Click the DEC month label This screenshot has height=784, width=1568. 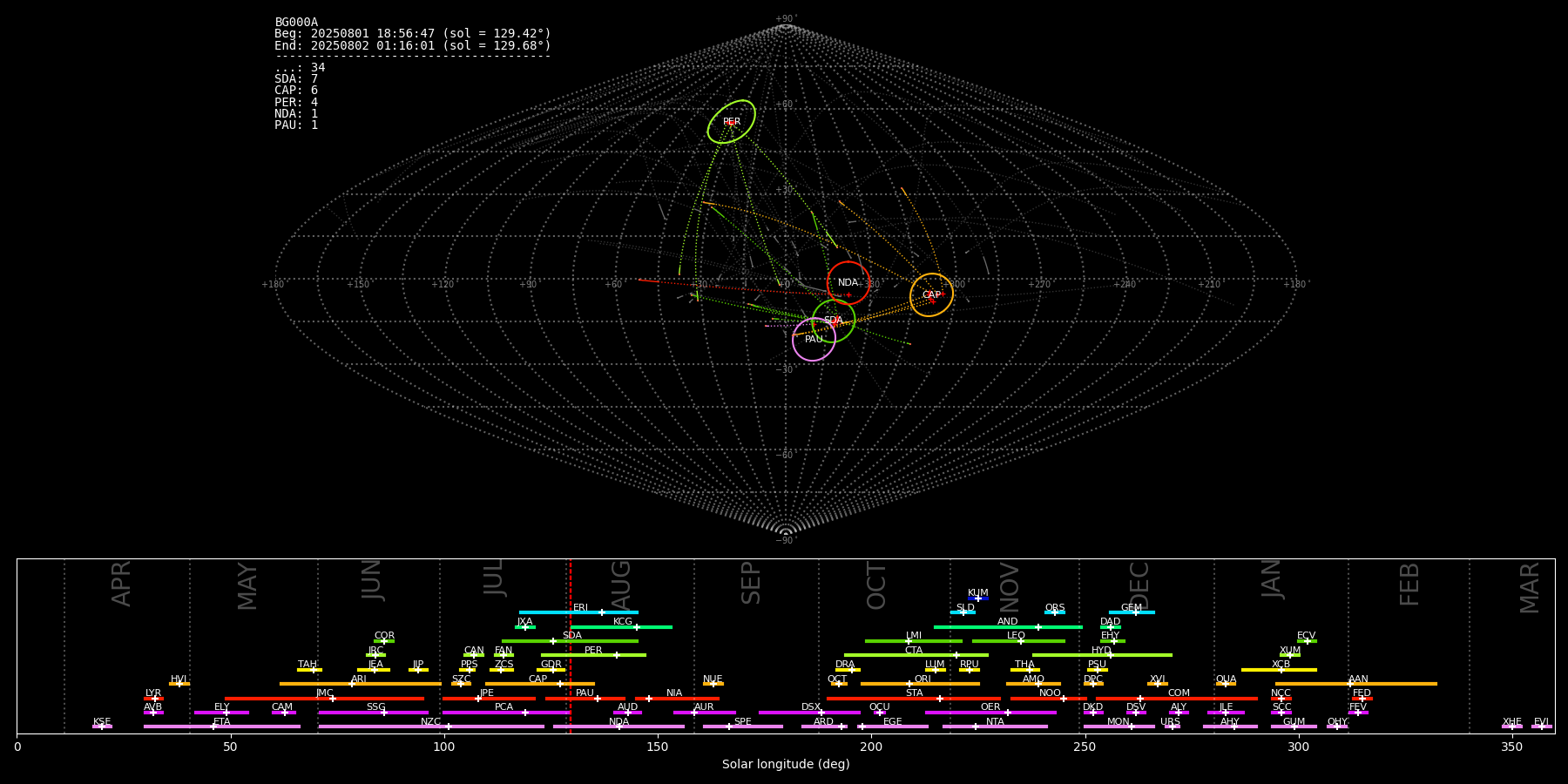(x=1139, y=585)
